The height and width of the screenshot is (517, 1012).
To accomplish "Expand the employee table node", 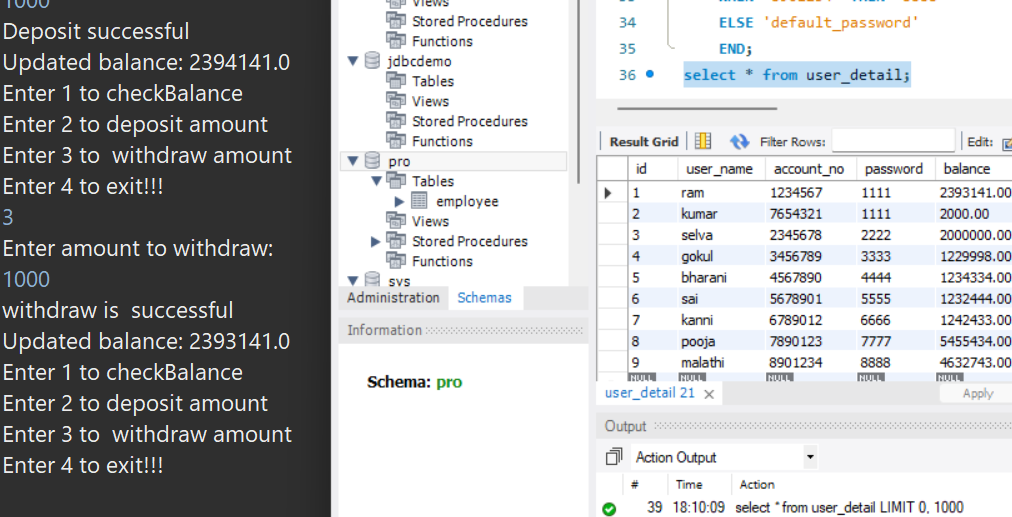I will (400, 201).
